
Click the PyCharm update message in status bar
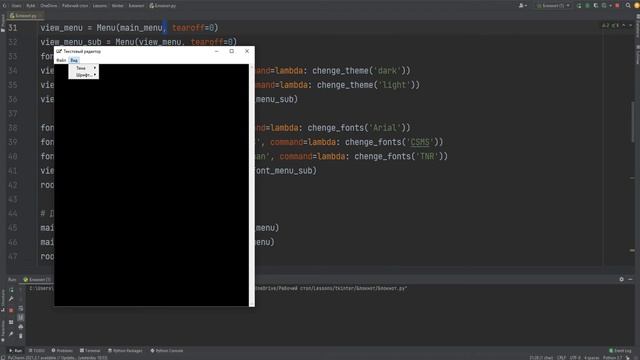tap(57, 358)
